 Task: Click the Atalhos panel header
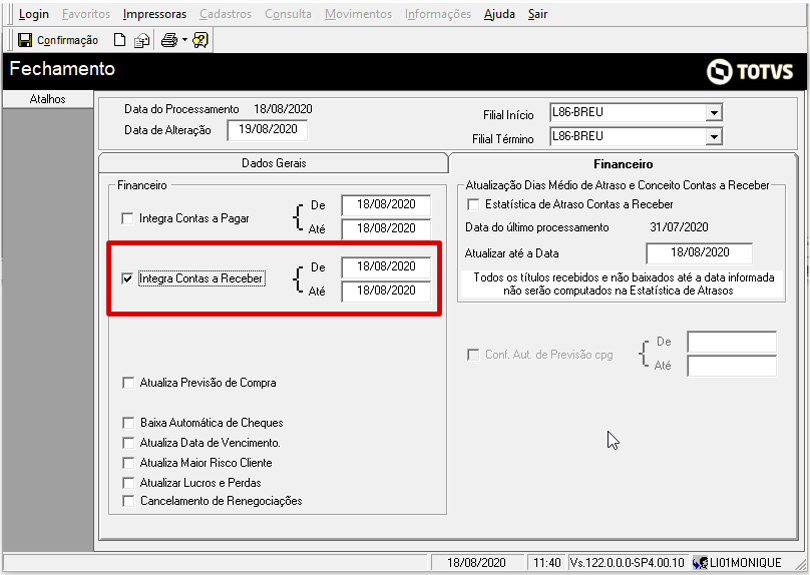click(x=48, y=99)
